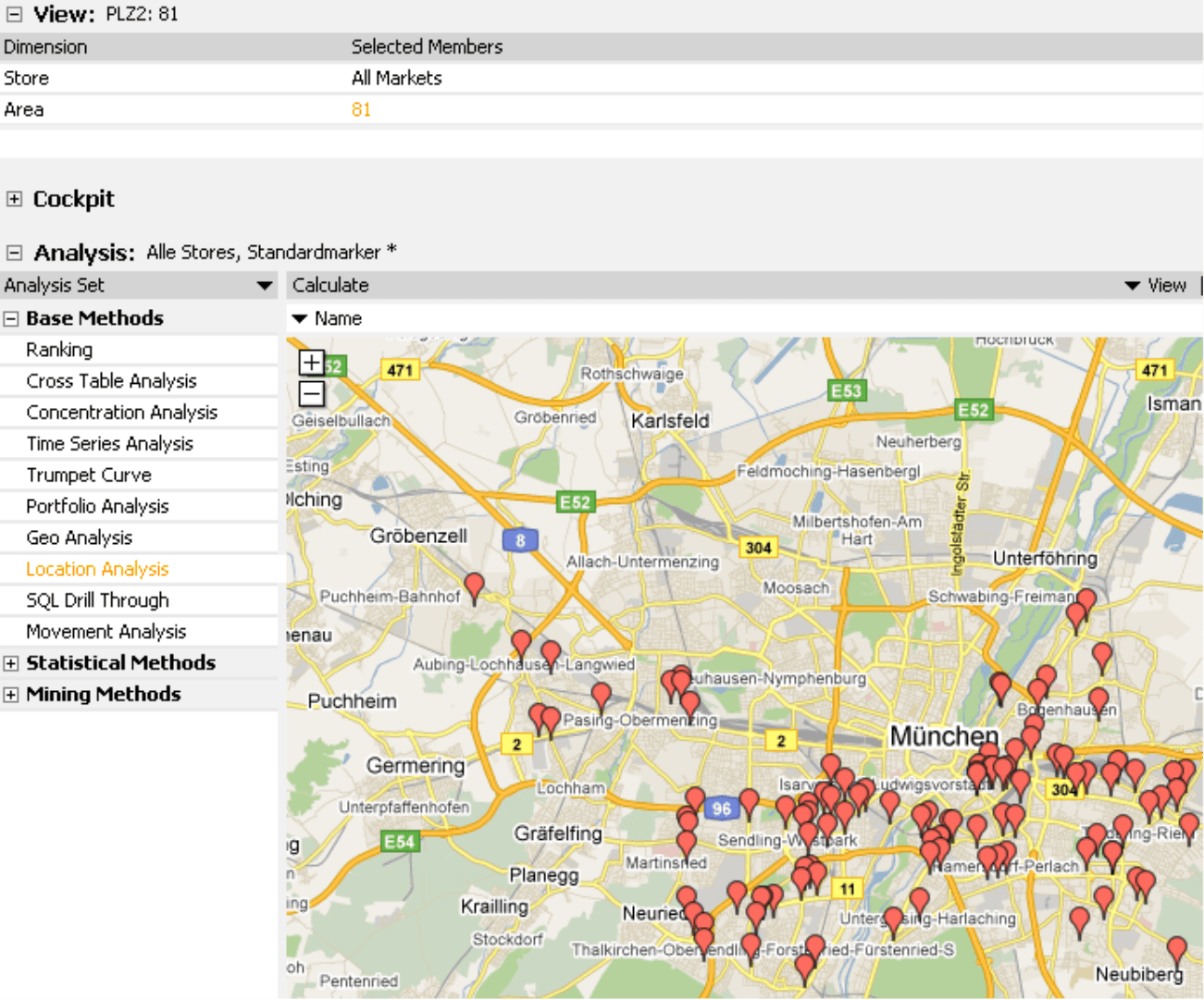Click the store marker in Neubiberg

[1176, 949]
